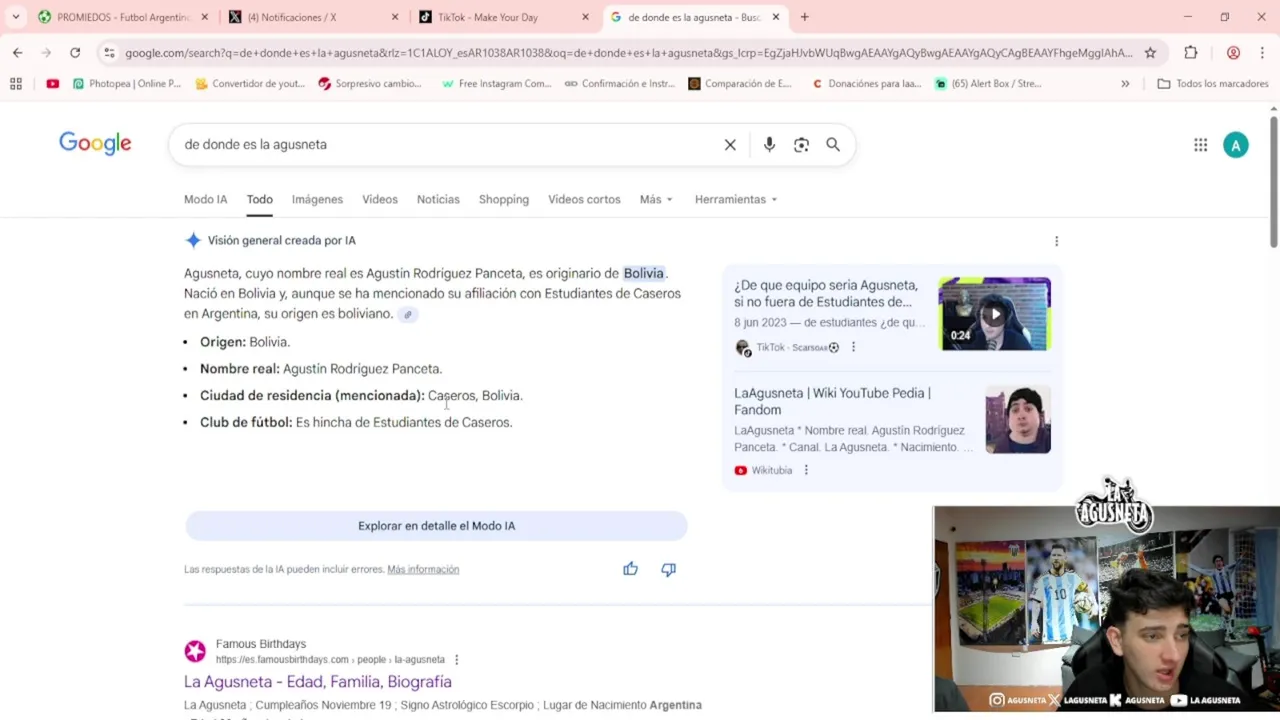Open La Agusneta - Edad, Familia, Biografía result
Screen dimensions: 1280x720
[318, 682]
